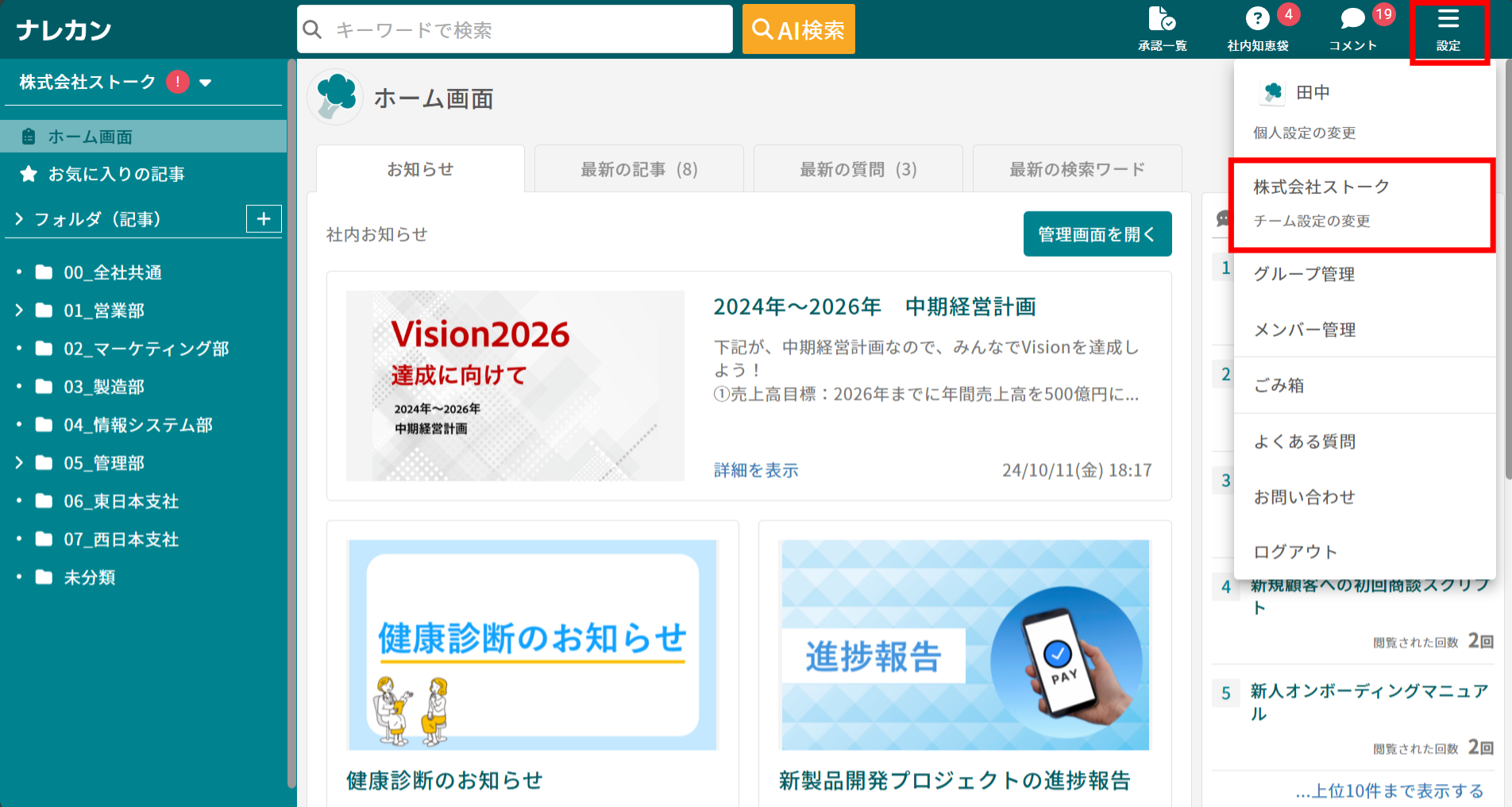Toggle the 設定 hamburger menu icon
This screenshot has width=1512, height=807.
coord(1448,20)
